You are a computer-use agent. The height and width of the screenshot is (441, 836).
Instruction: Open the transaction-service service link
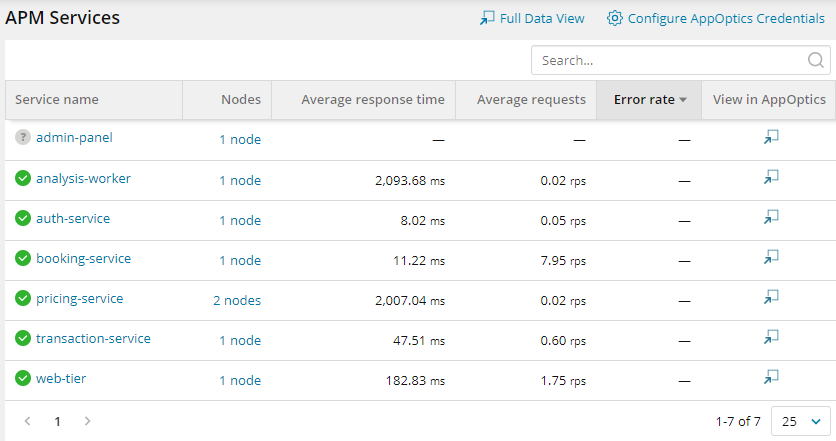pos(93,338)
